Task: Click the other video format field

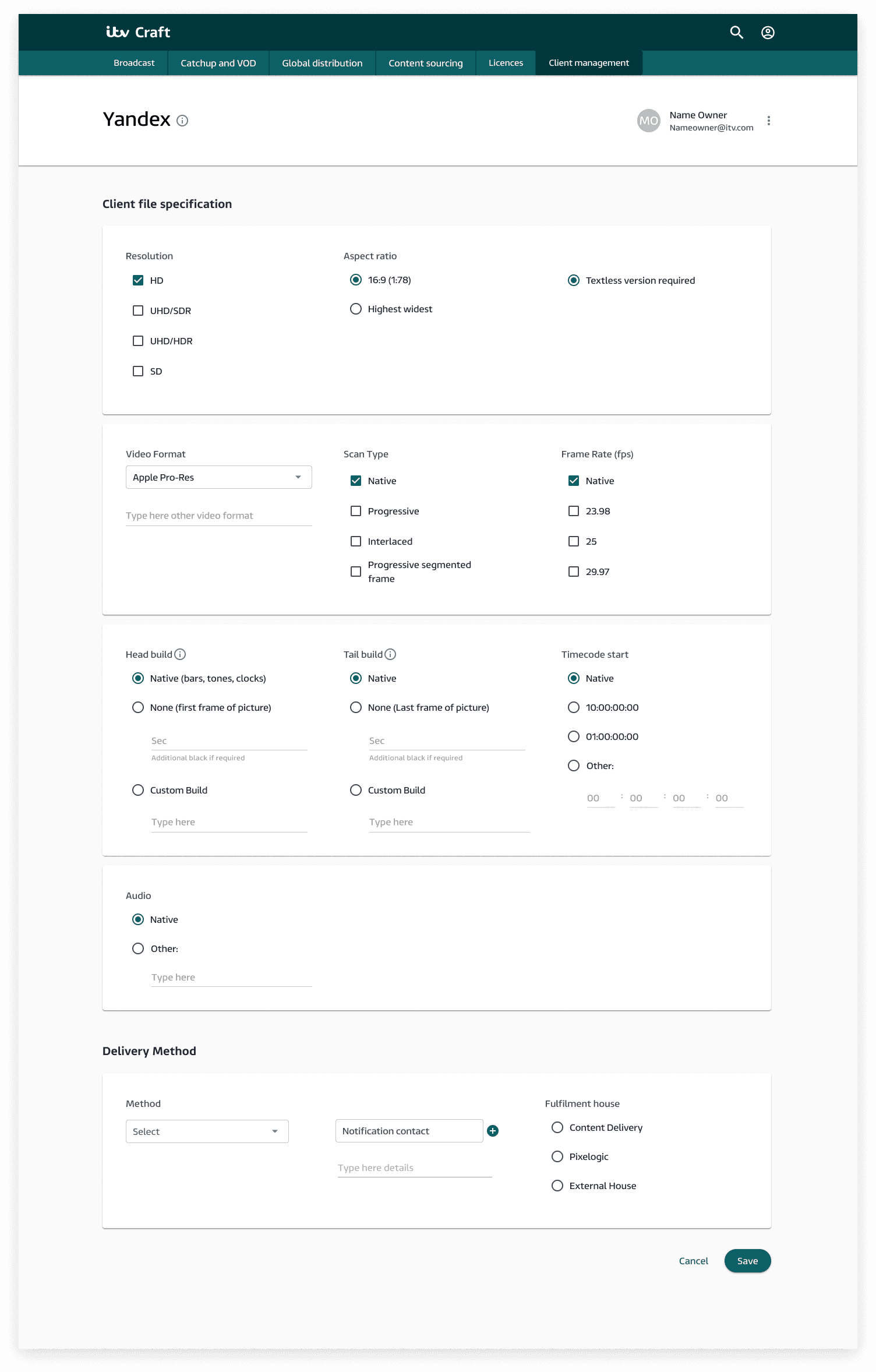Action: pyautogui.click(x=219, y=516)
